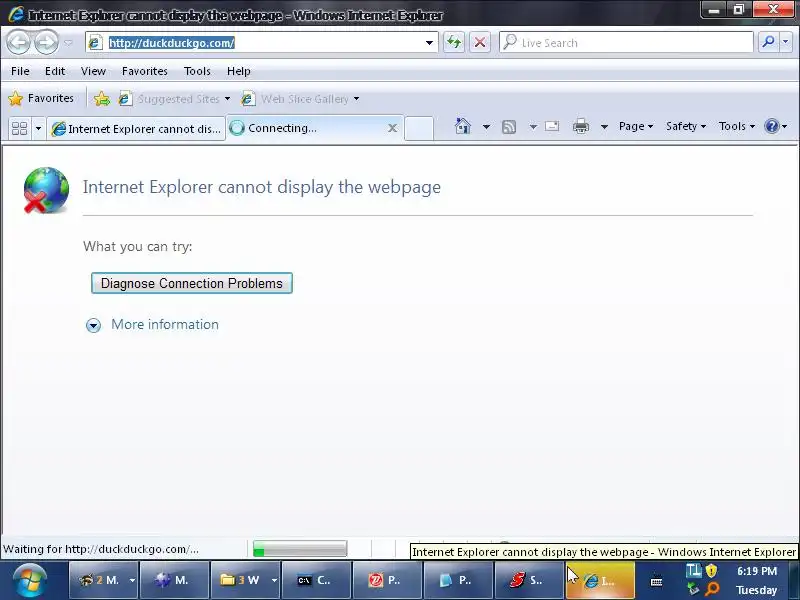
Task: Expand the Print dropdown arrow
Action: pyautogui.click(x=604, y=126)
